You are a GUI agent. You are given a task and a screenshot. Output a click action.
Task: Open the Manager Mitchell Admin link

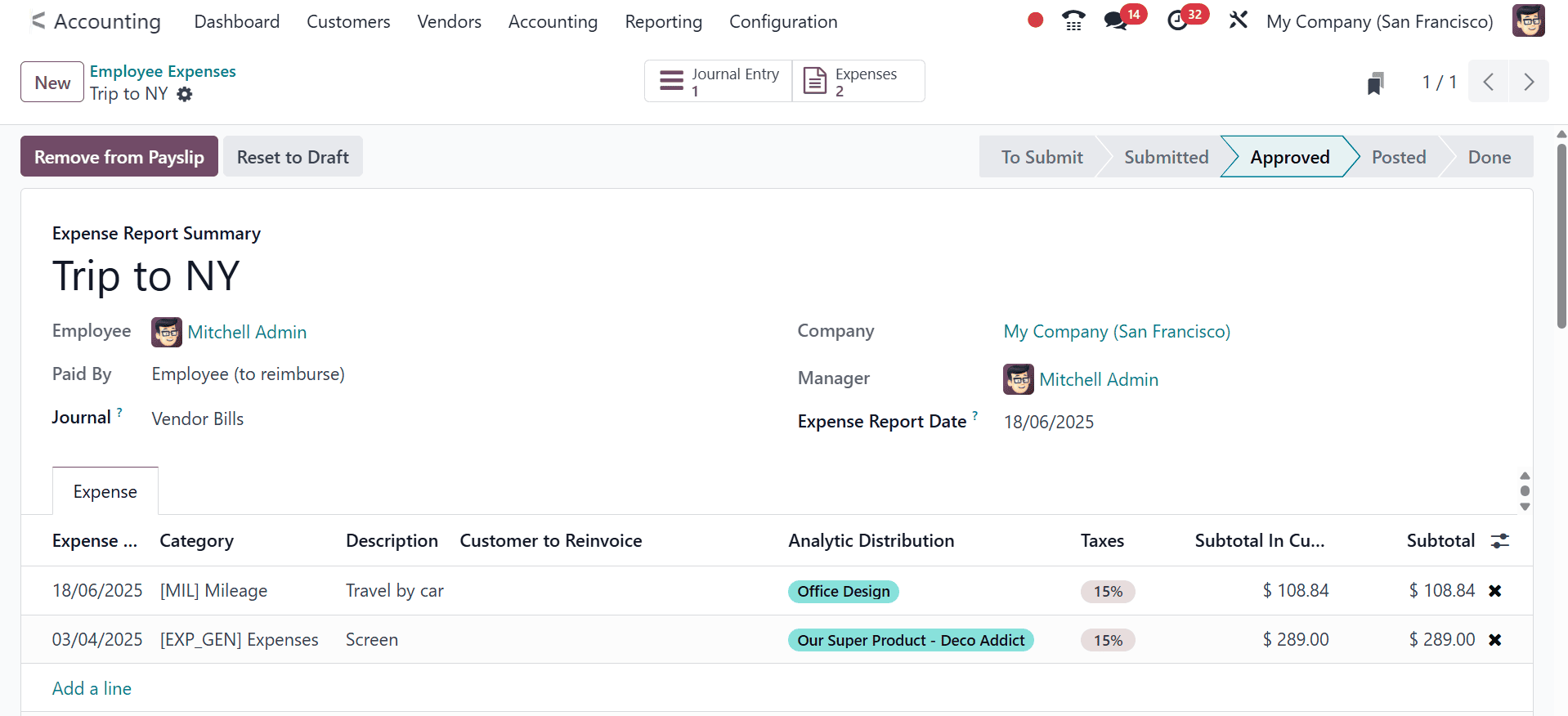[1099, 379]
